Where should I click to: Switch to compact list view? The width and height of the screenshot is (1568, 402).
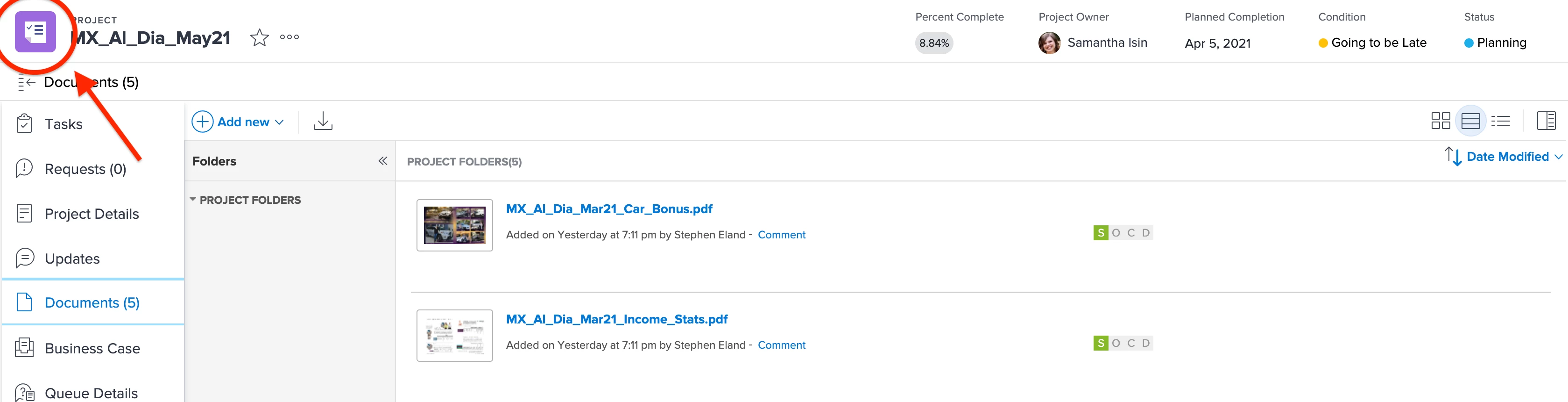point(1500,121)
